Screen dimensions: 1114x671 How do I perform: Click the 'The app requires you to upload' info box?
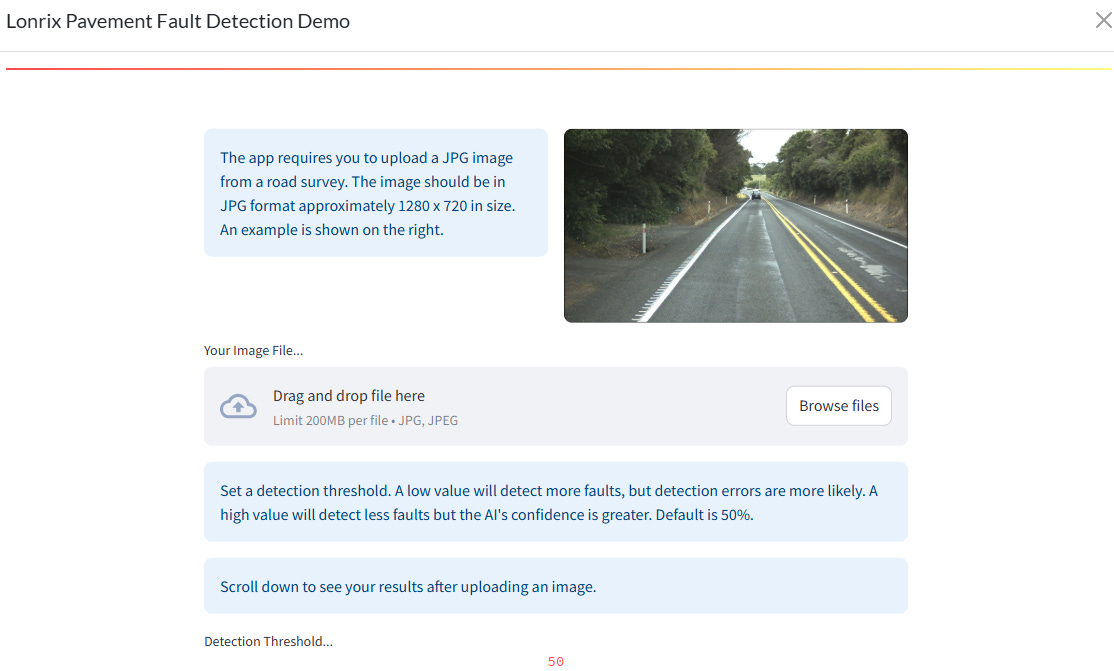376,193
